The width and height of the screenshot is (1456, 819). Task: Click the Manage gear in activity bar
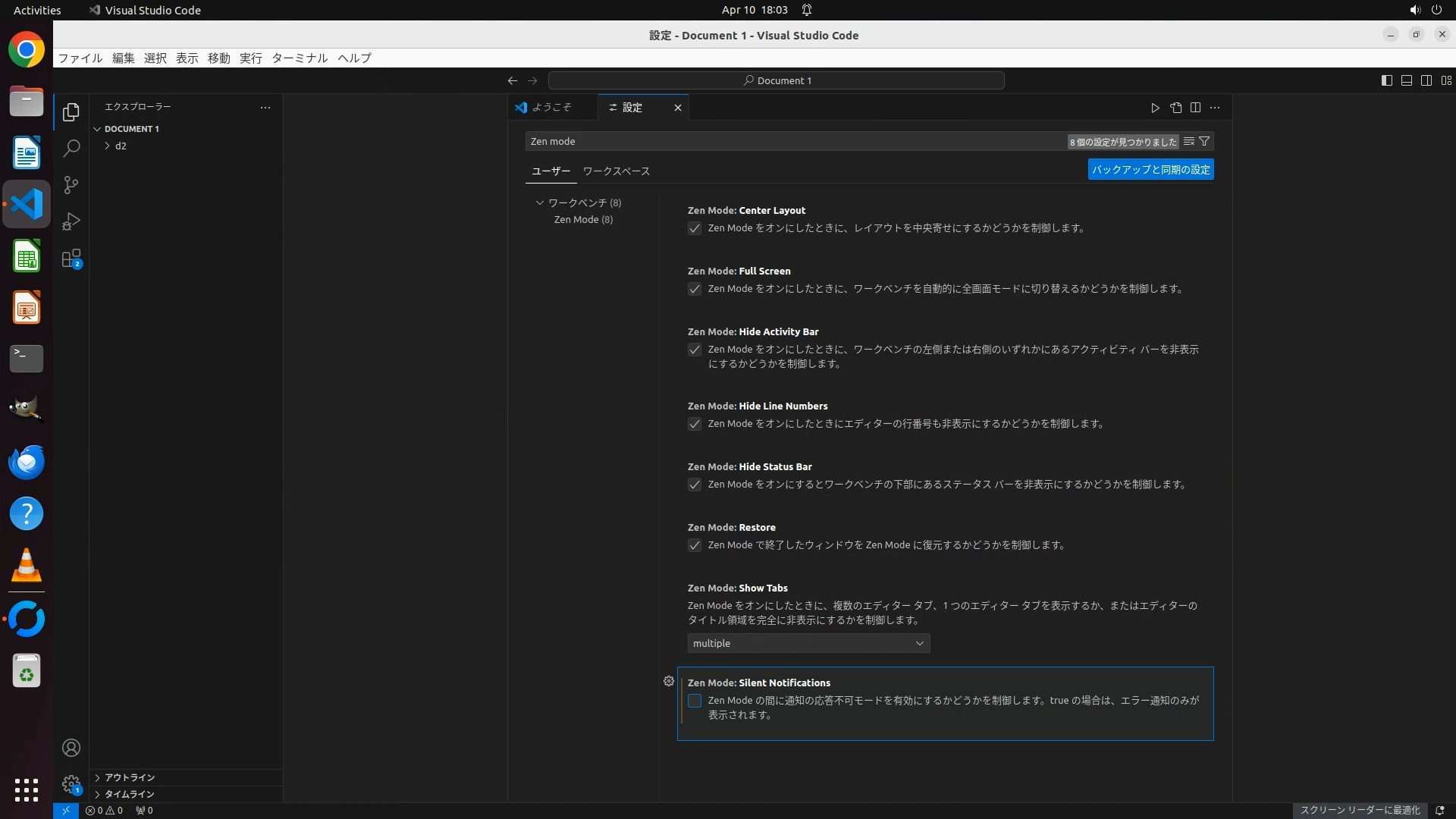point(71,784)
